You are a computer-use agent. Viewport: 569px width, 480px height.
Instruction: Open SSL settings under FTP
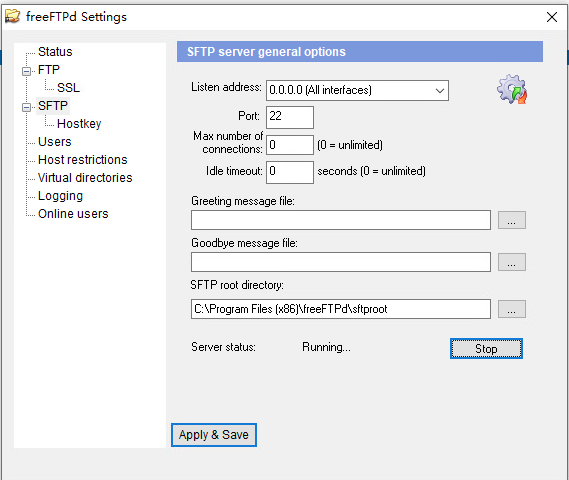point(68,88)
